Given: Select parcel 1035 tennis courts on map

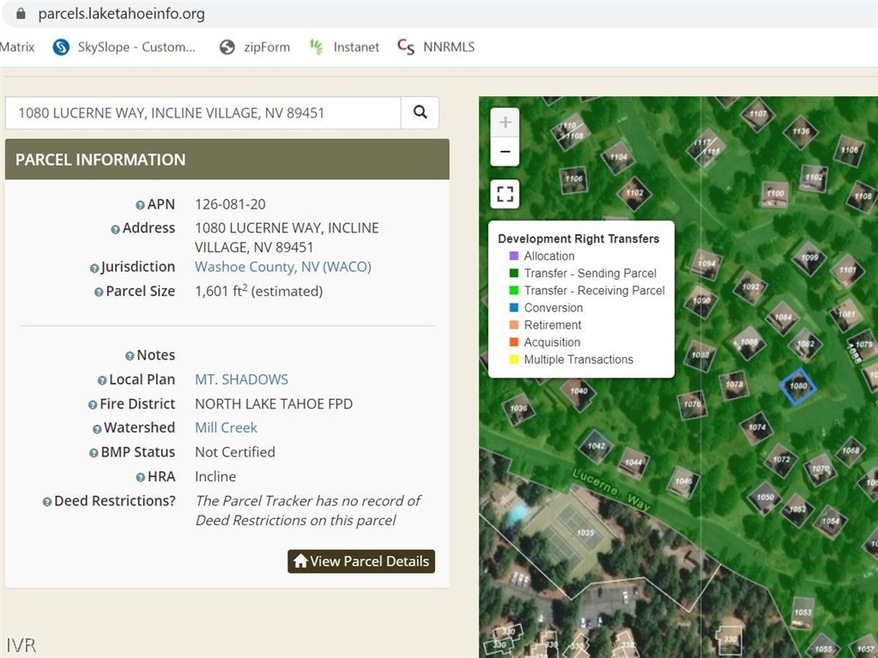Looking at the screenshot, I should click(585, 533).
